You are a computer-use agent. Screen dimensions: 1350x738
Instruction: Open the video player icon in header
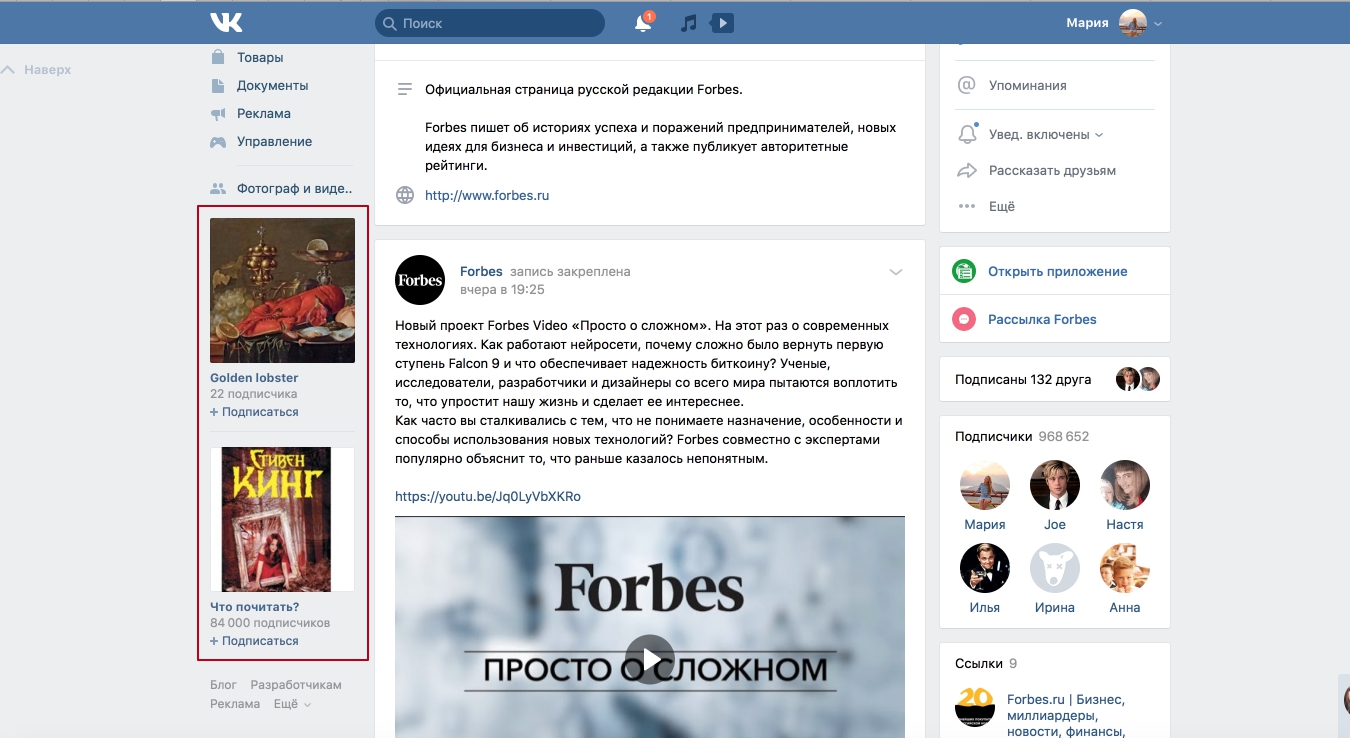coord(722,22)
